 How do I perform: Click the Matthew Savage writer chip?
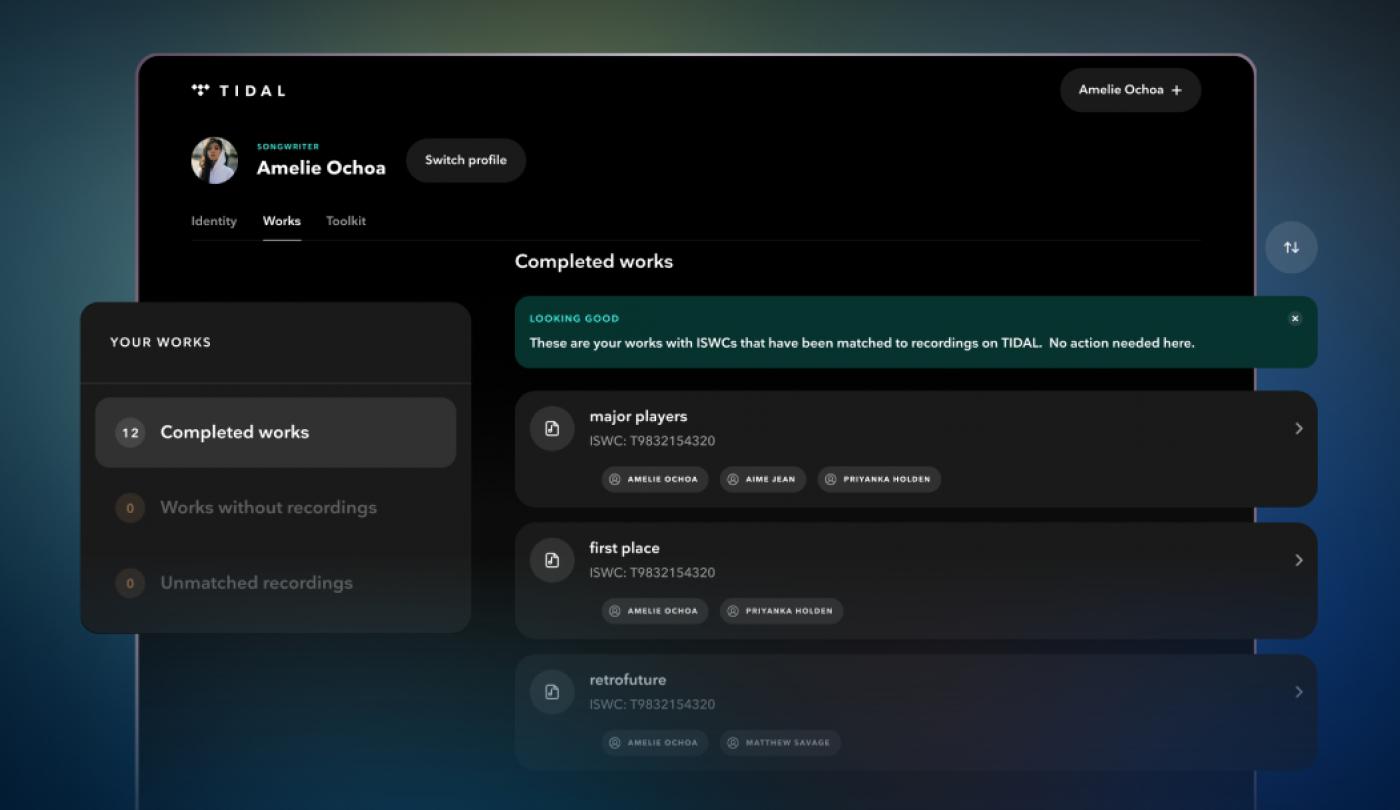pyautogui.click(x=780, y=743)
